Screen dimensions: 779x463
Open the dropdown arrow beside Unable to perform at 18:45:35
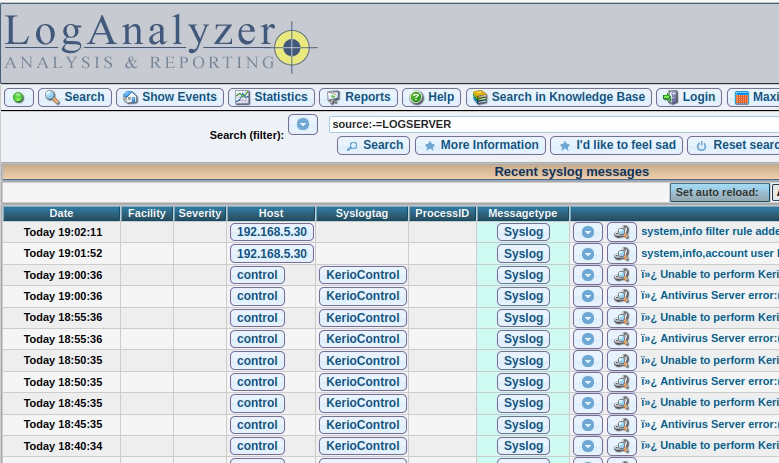coord(588,403)
